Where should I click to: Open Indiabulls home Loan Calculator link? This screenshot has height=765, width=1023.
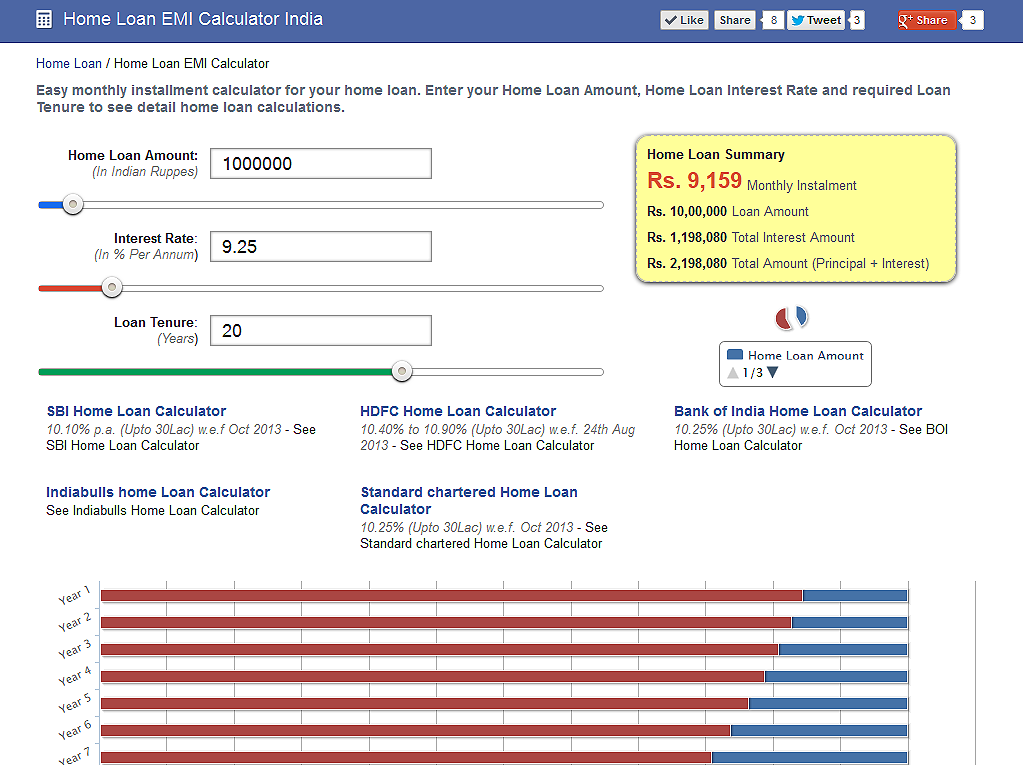pyautogui.click(x=158, y=492)
